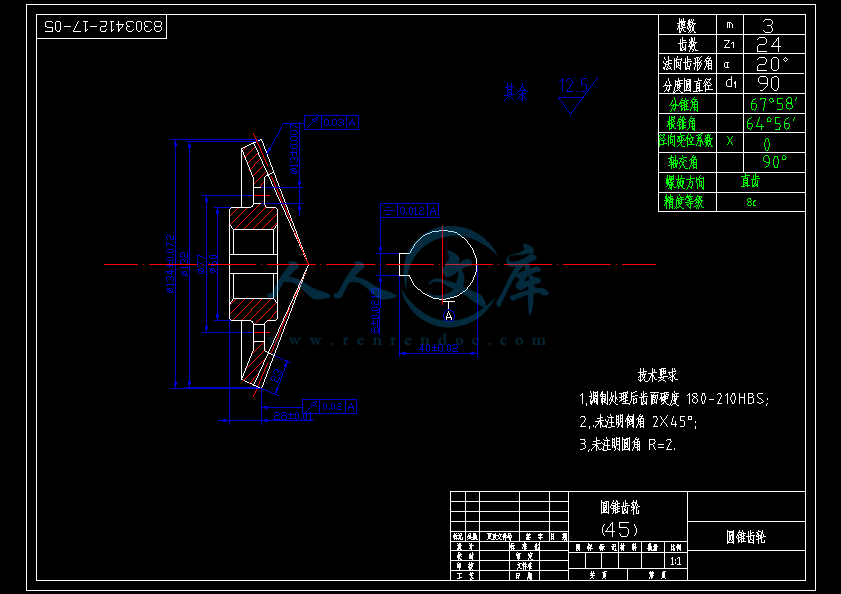Select the requirement line with 2X45°

(638, 422)
